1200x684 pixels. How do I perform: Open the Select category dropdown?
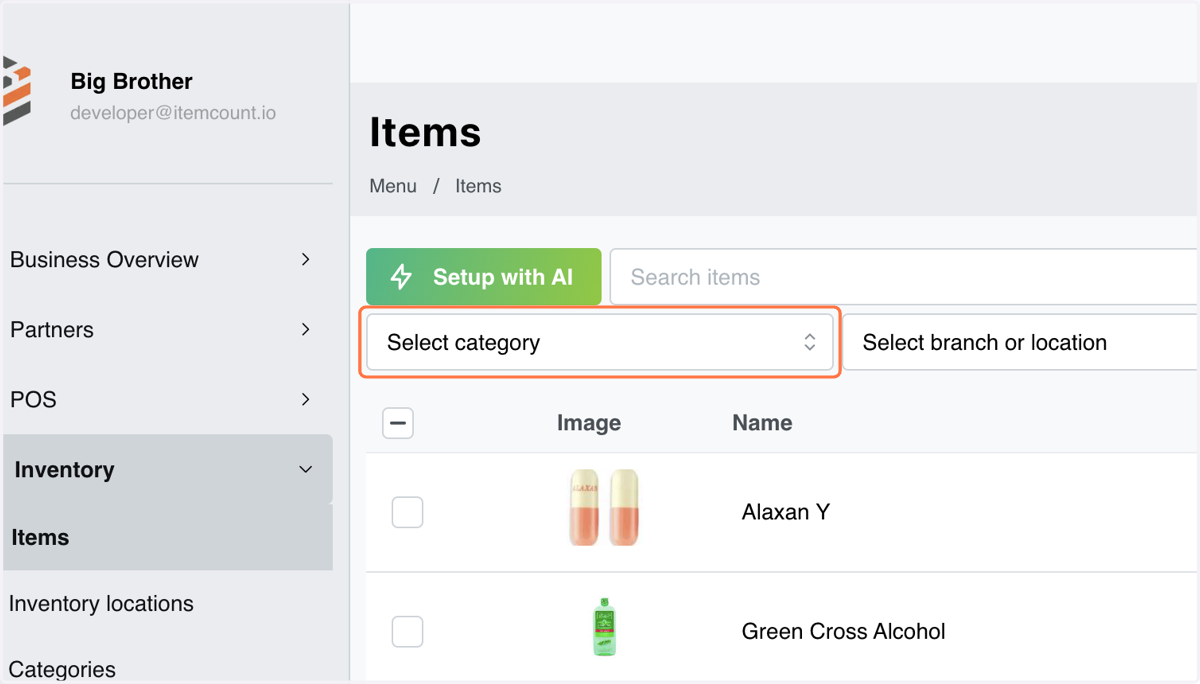600,343
